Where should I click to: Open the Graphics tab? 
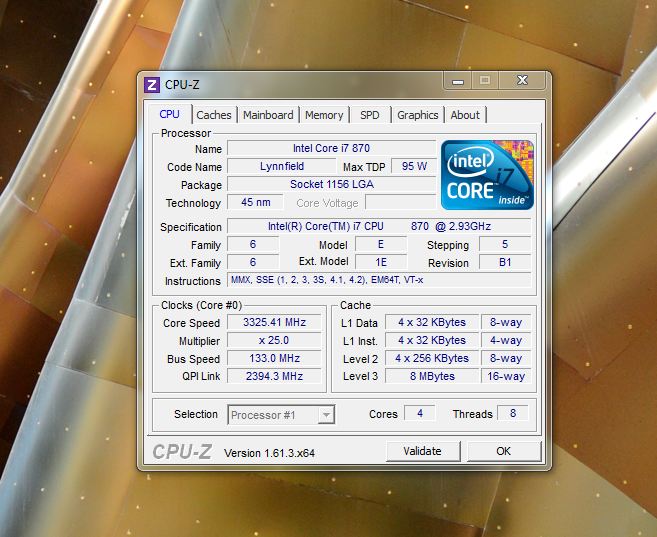click(418, 115)
